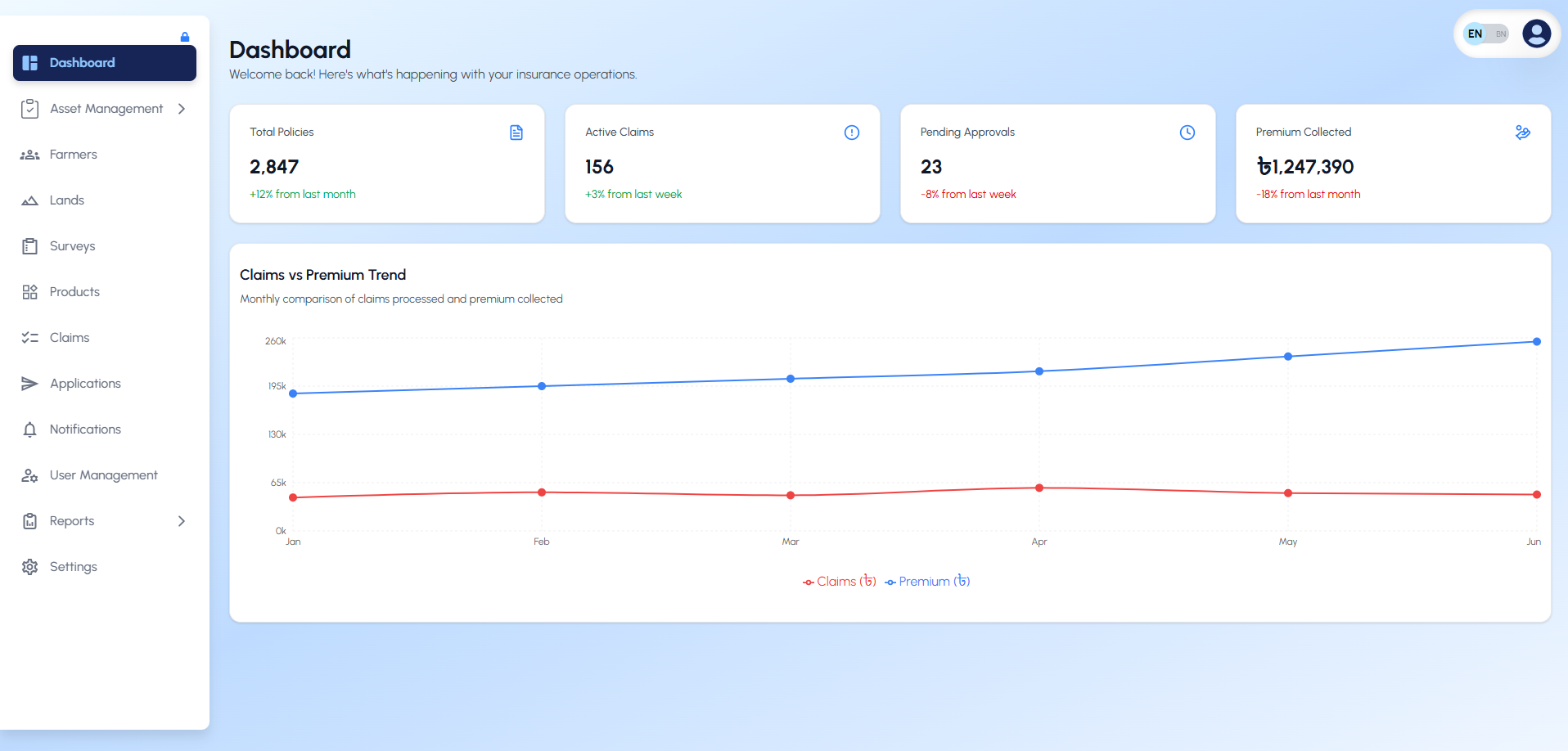
Task: Select the Apr claims data point
Action: (1039, 488)
